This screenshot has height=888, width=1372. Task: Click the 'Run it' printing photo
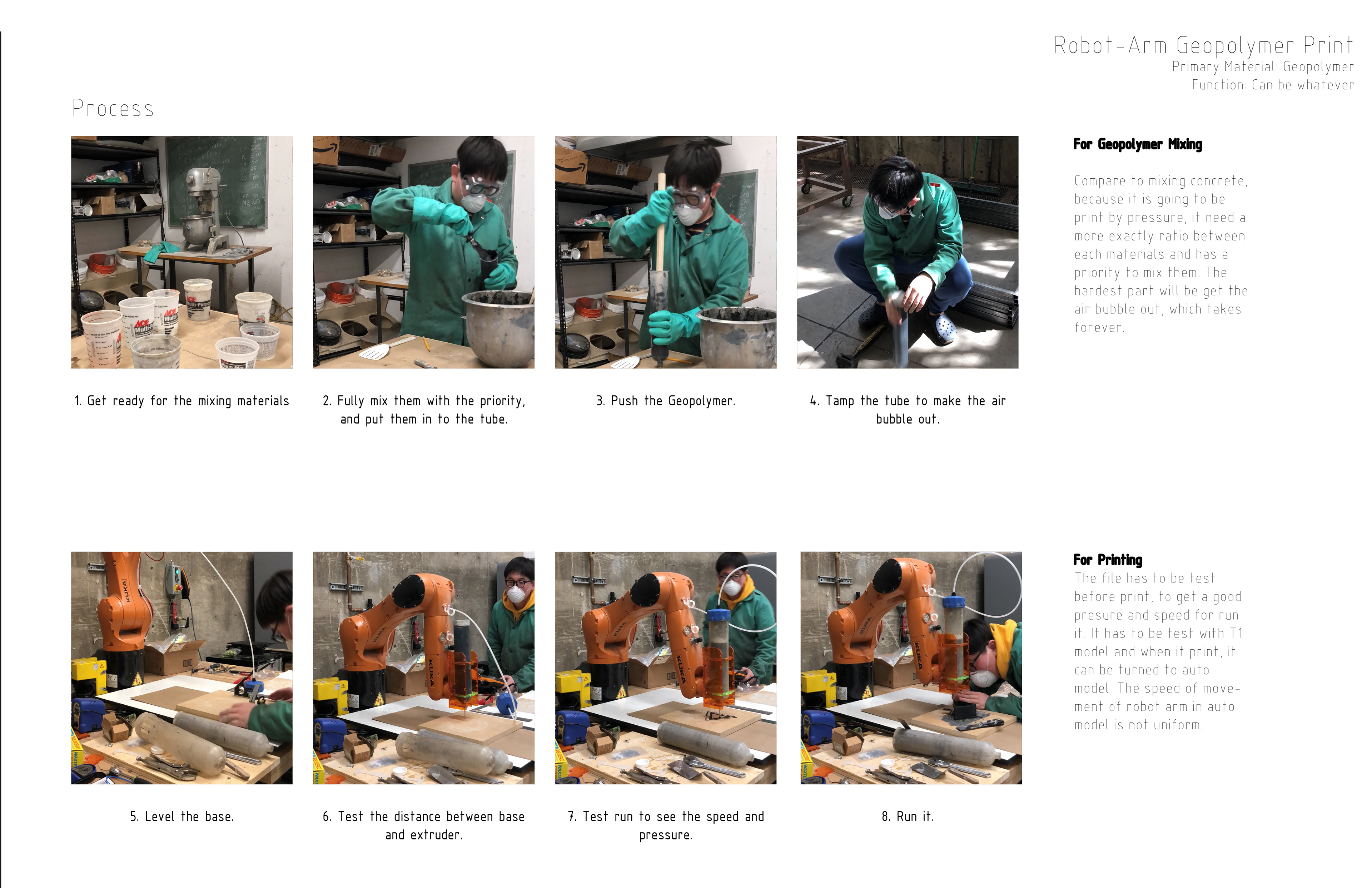click(911, 668)
